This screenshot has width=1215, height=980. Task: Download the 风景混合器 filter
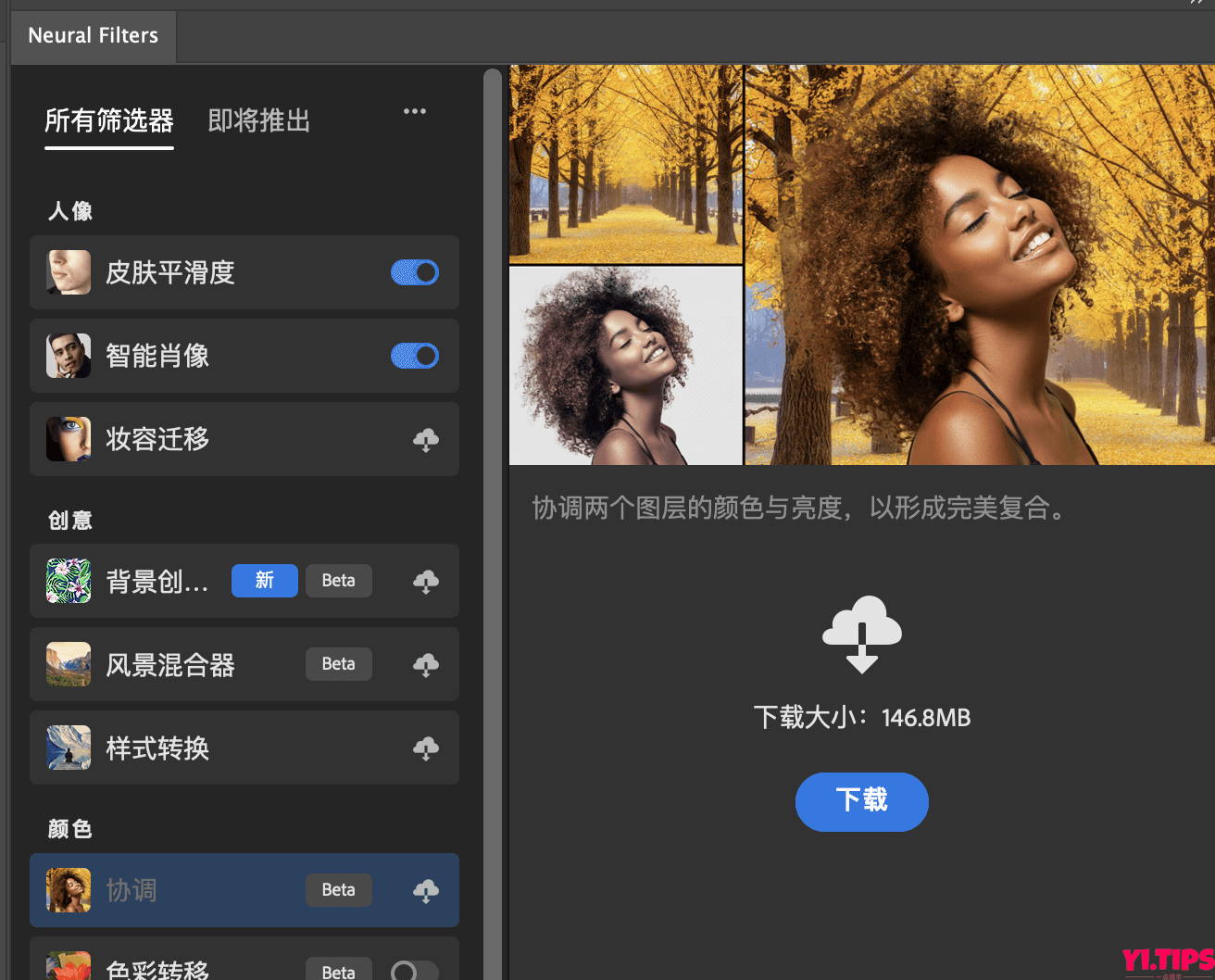(426, 664)
